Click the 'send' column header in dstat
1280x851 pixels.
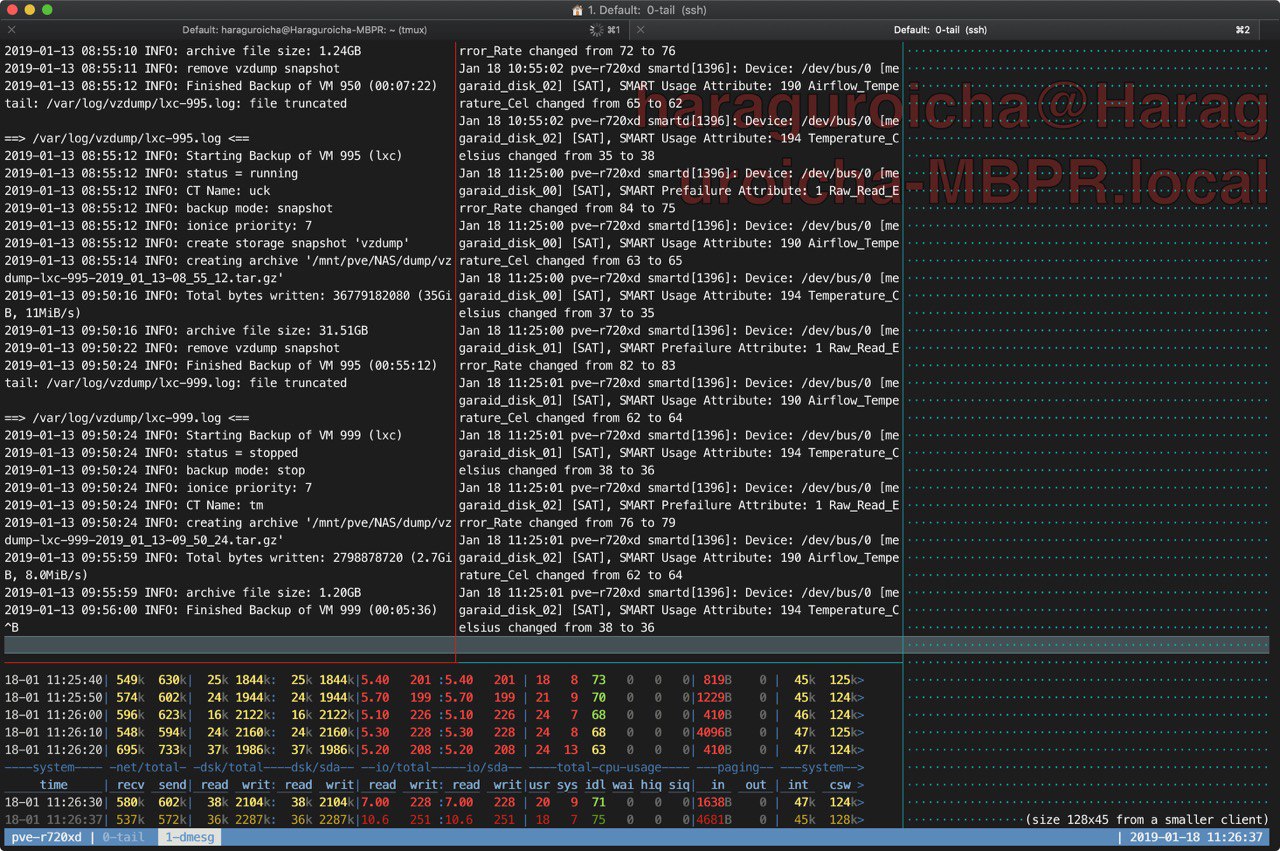click(x=173, y=785)
